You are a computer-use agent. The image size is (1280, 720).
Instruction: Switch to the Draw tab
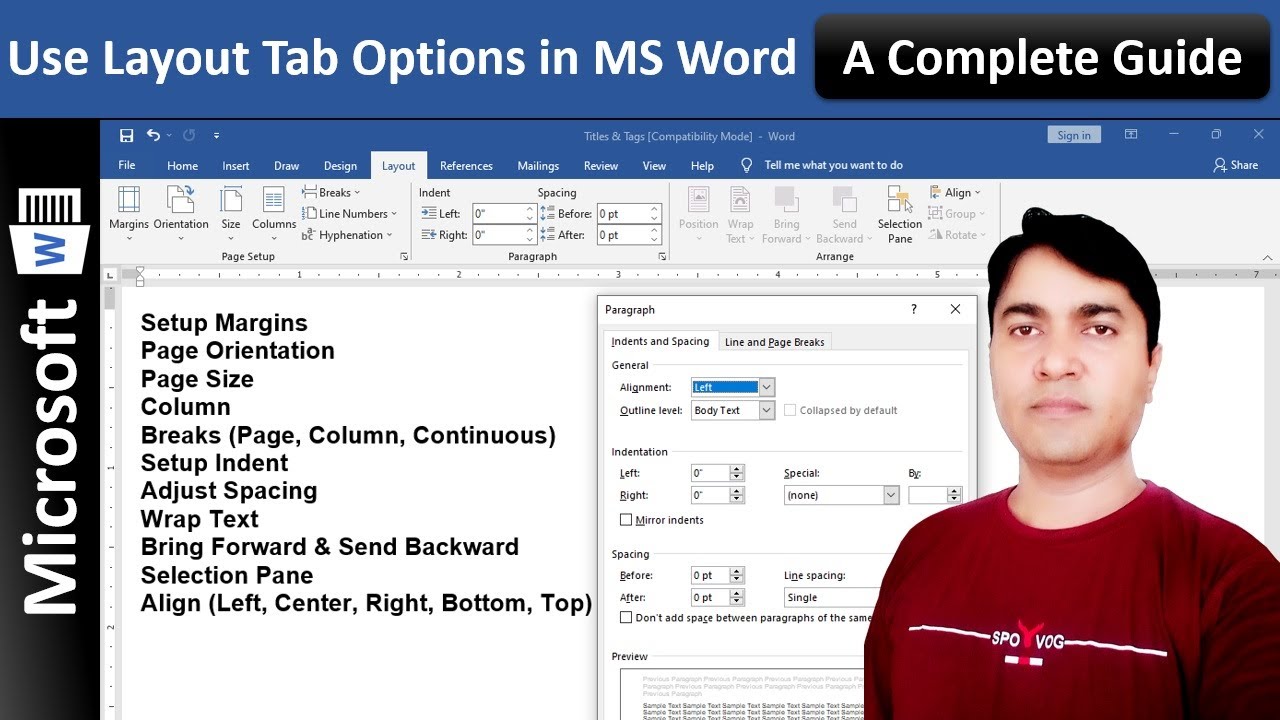287,166
